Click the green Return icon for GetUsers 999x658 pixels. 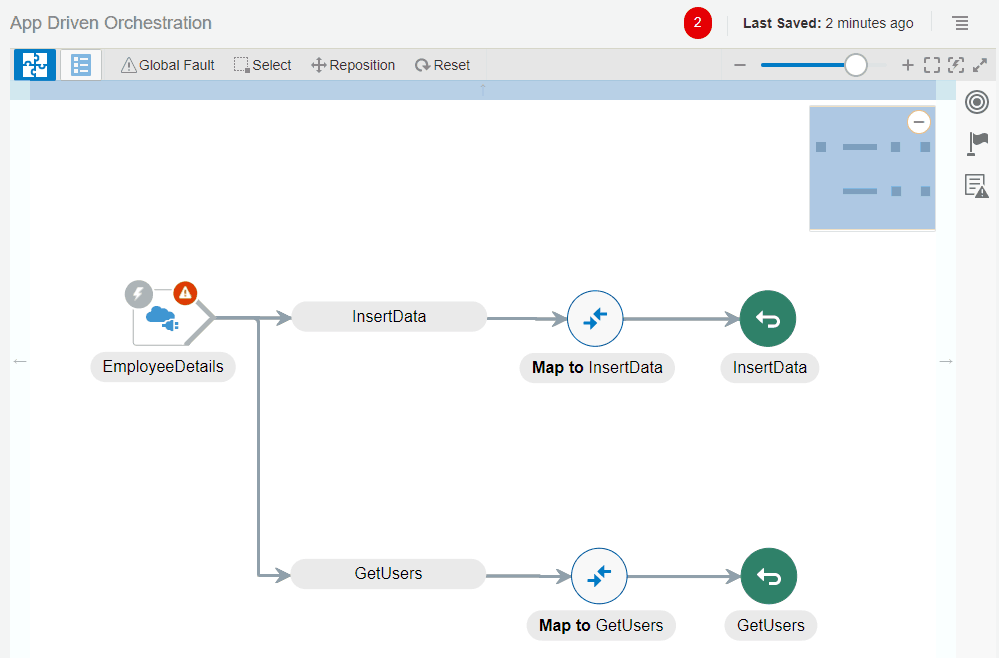(768, 576)
